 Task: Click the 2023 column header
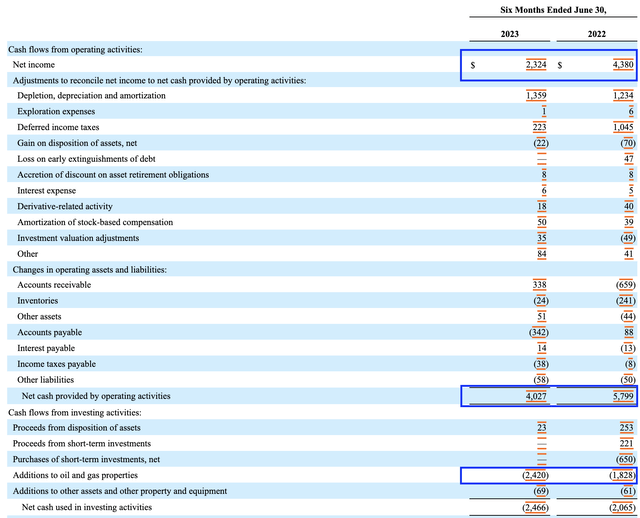[x=510, y=34]
